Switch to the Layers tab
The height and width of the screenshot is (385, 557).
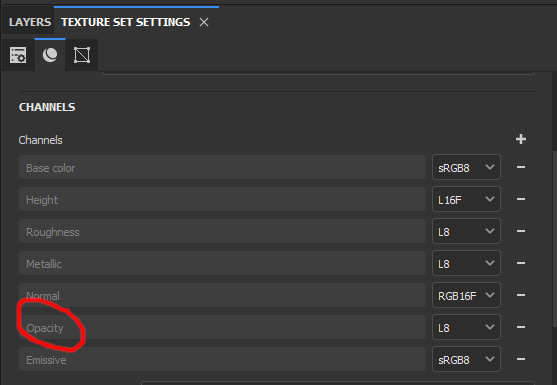(x=30, y=22)
